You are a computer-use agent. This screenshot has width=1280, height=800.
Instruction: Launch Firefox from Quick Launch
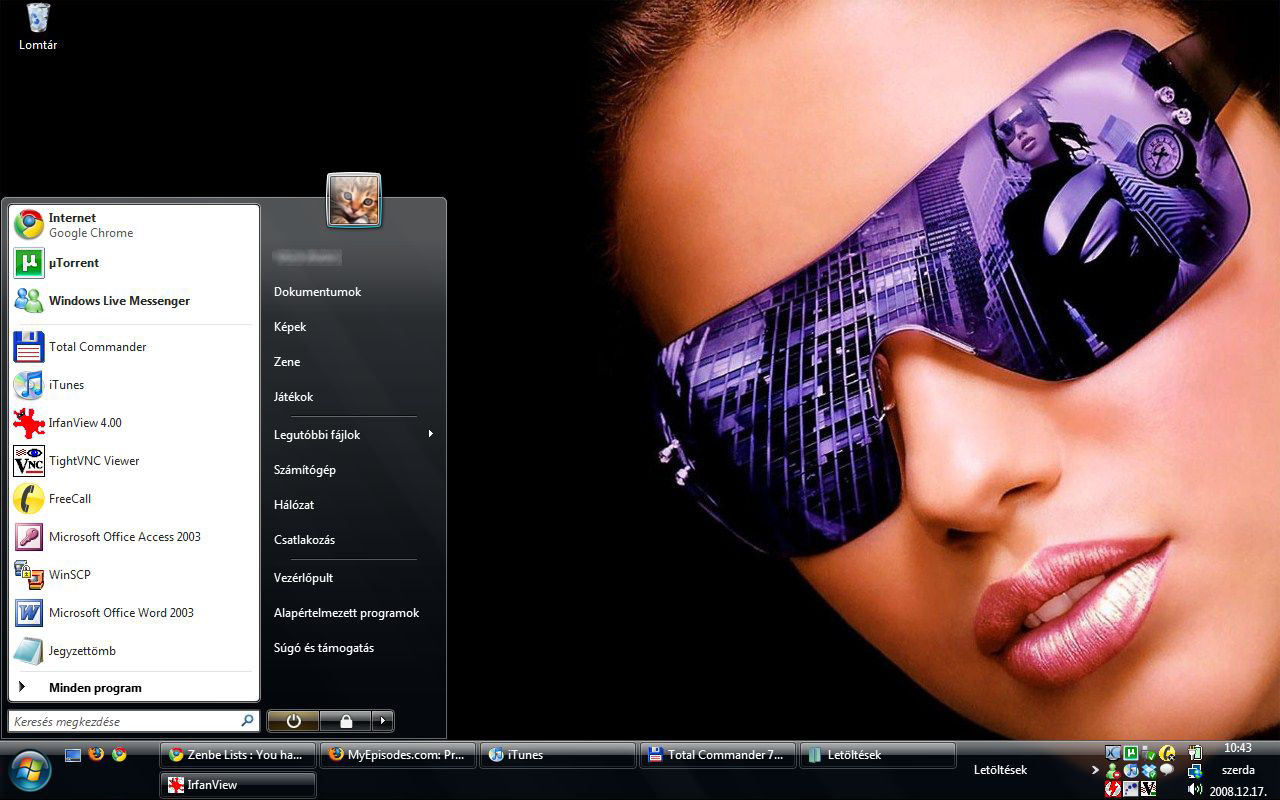pos(96,755)
